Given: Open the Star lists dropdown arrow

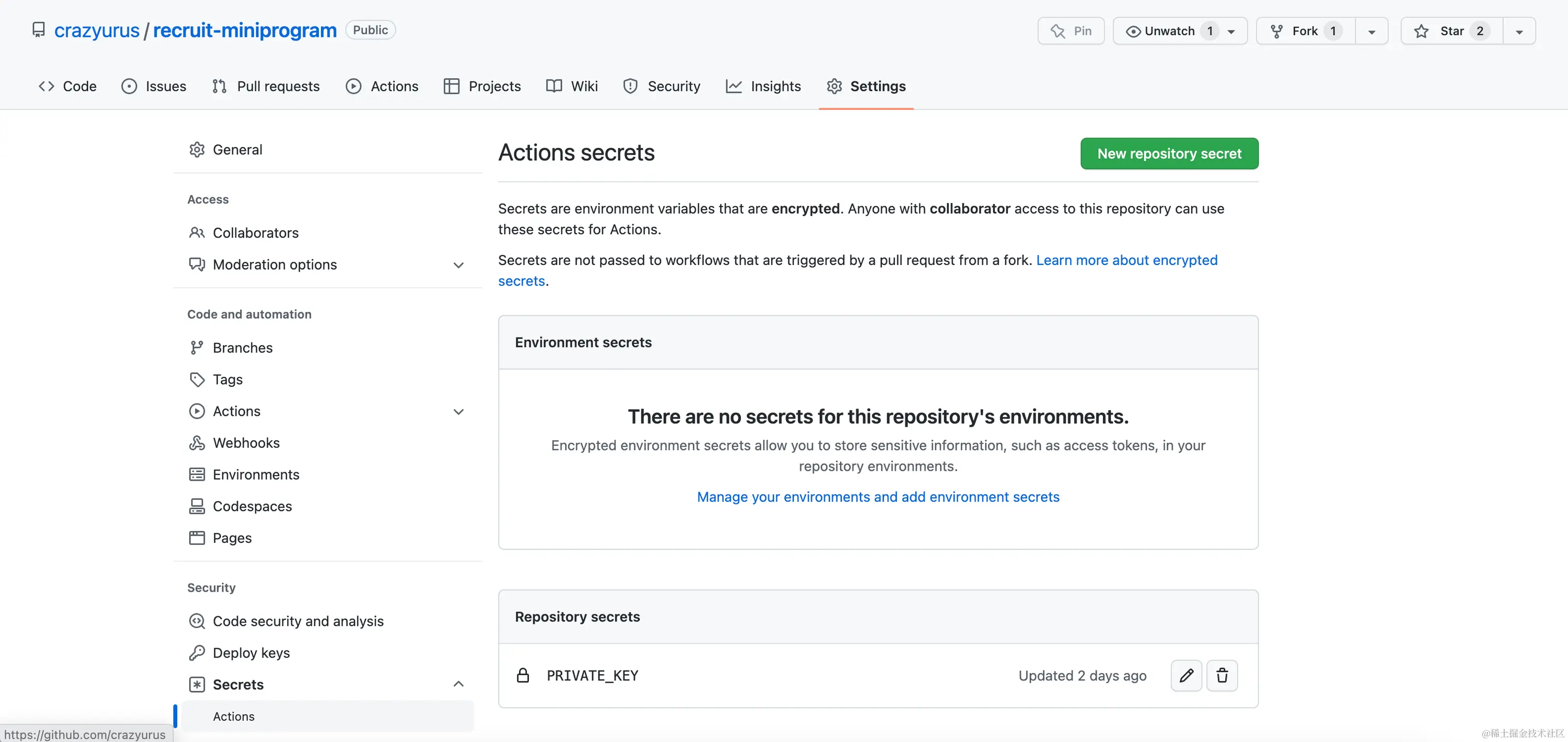Looking at the screenshot, I should tap(1519, 32).
